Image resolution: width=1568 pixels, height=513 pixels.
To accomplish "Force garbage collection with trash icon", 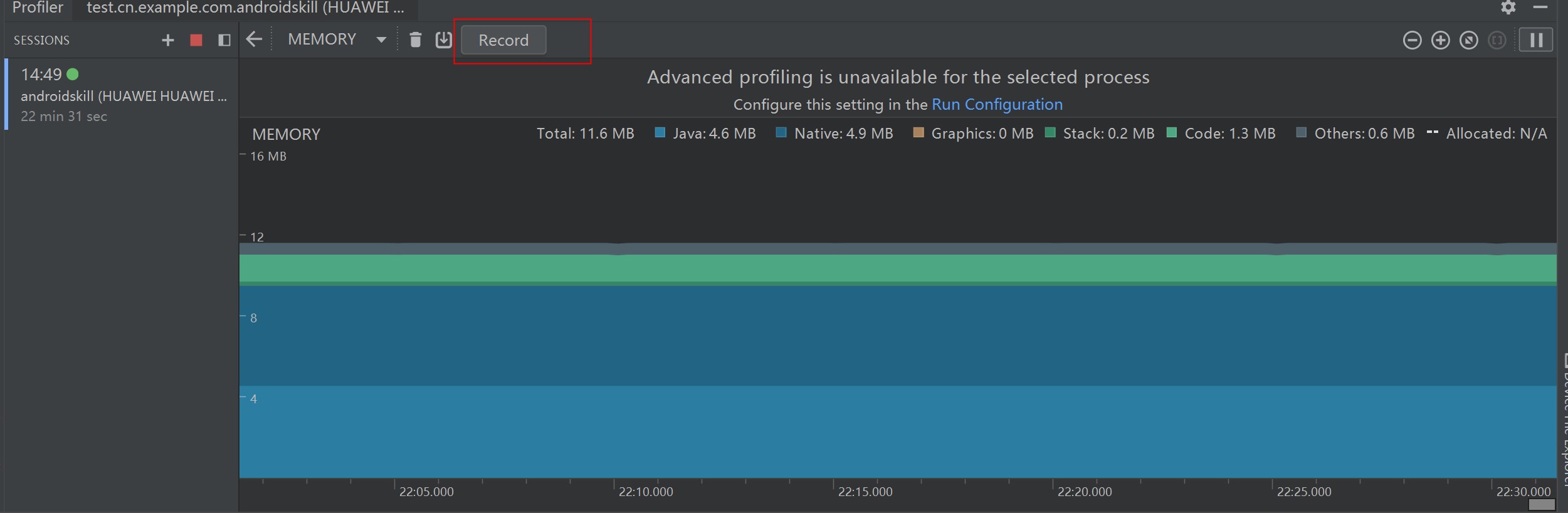I will (x=415, y=40).
